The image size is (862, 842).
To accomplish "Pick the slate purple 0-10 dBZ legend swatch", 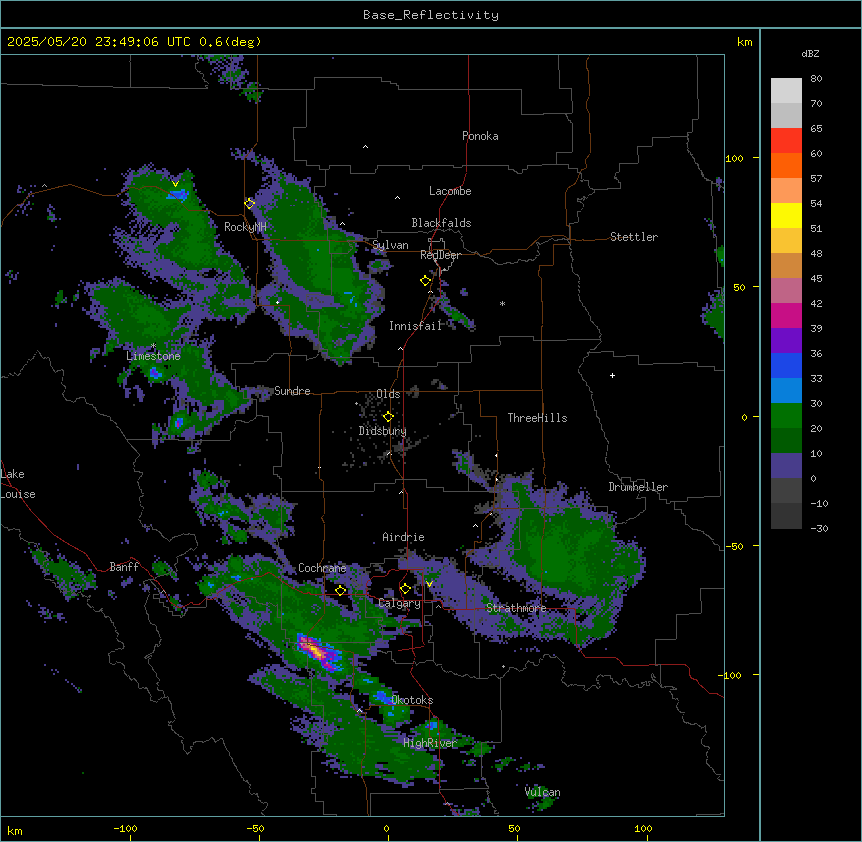I will coord(786,466).
